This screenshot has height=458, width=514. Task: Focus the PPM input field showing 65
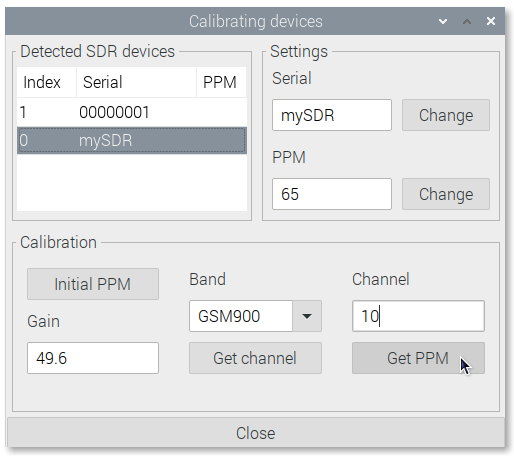[332, 194]
